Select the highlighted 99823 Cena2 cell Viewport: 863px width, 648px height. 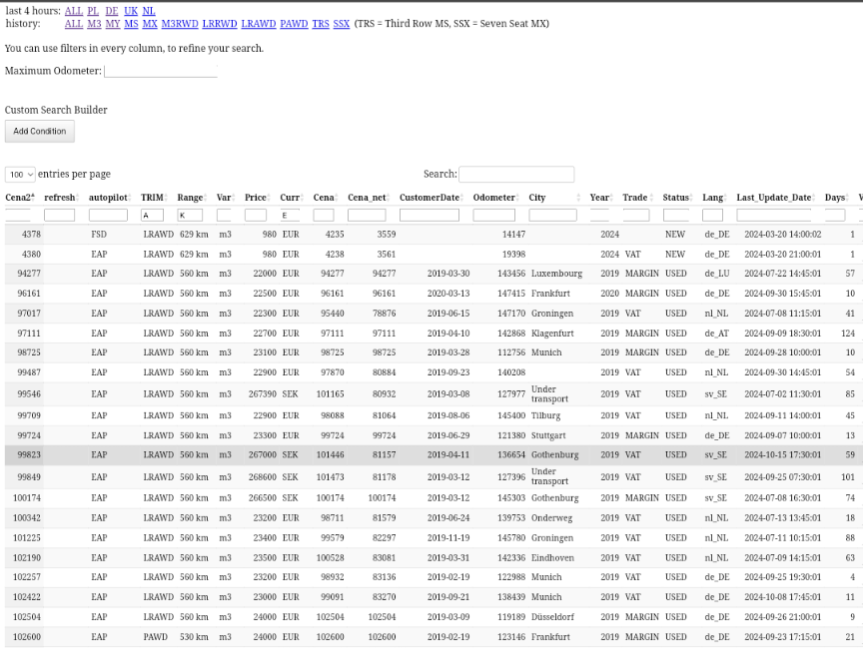(x=29, y=455)
